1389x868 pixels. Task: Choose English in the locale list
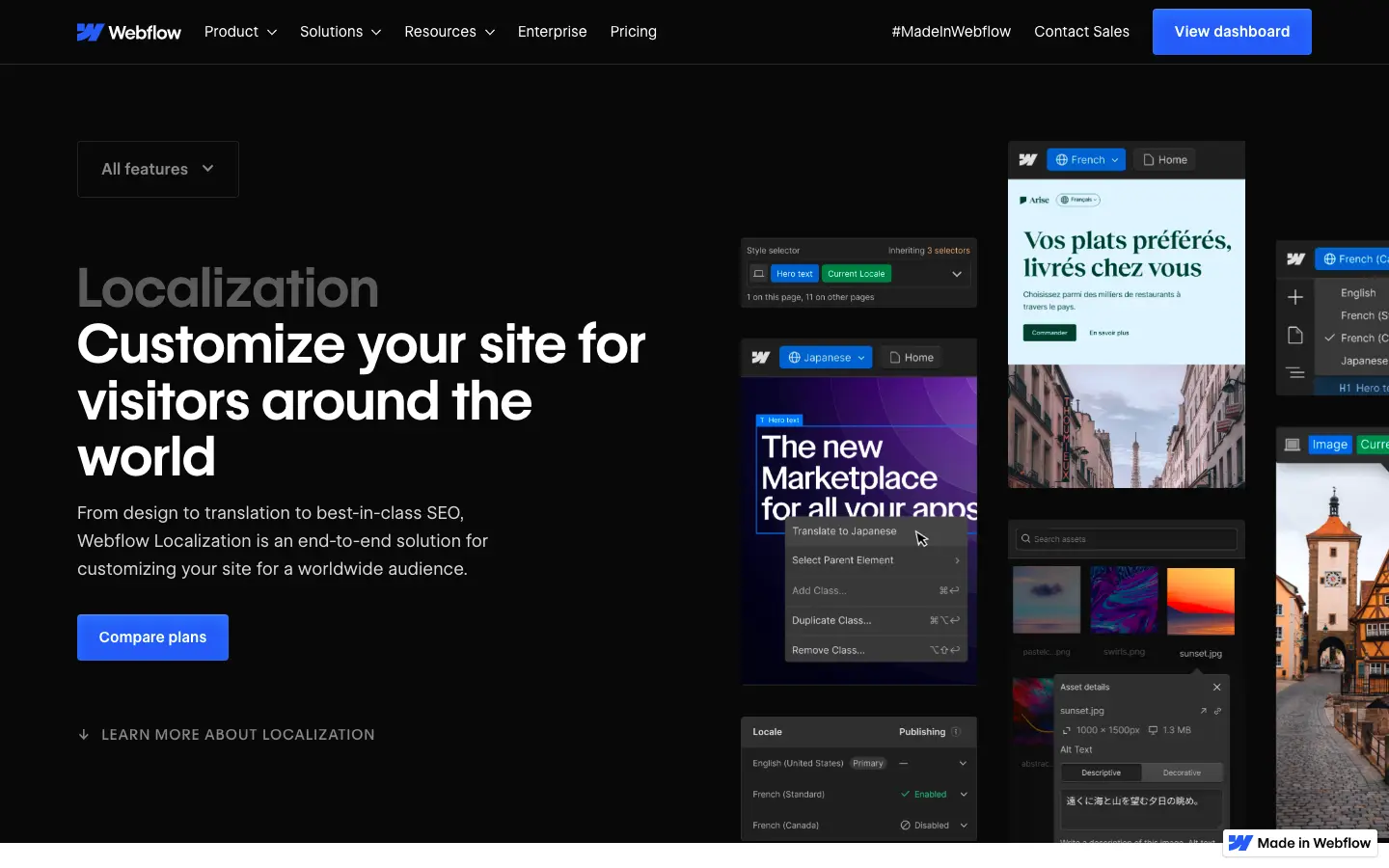pyautogui.click(x=1358, y=293)
